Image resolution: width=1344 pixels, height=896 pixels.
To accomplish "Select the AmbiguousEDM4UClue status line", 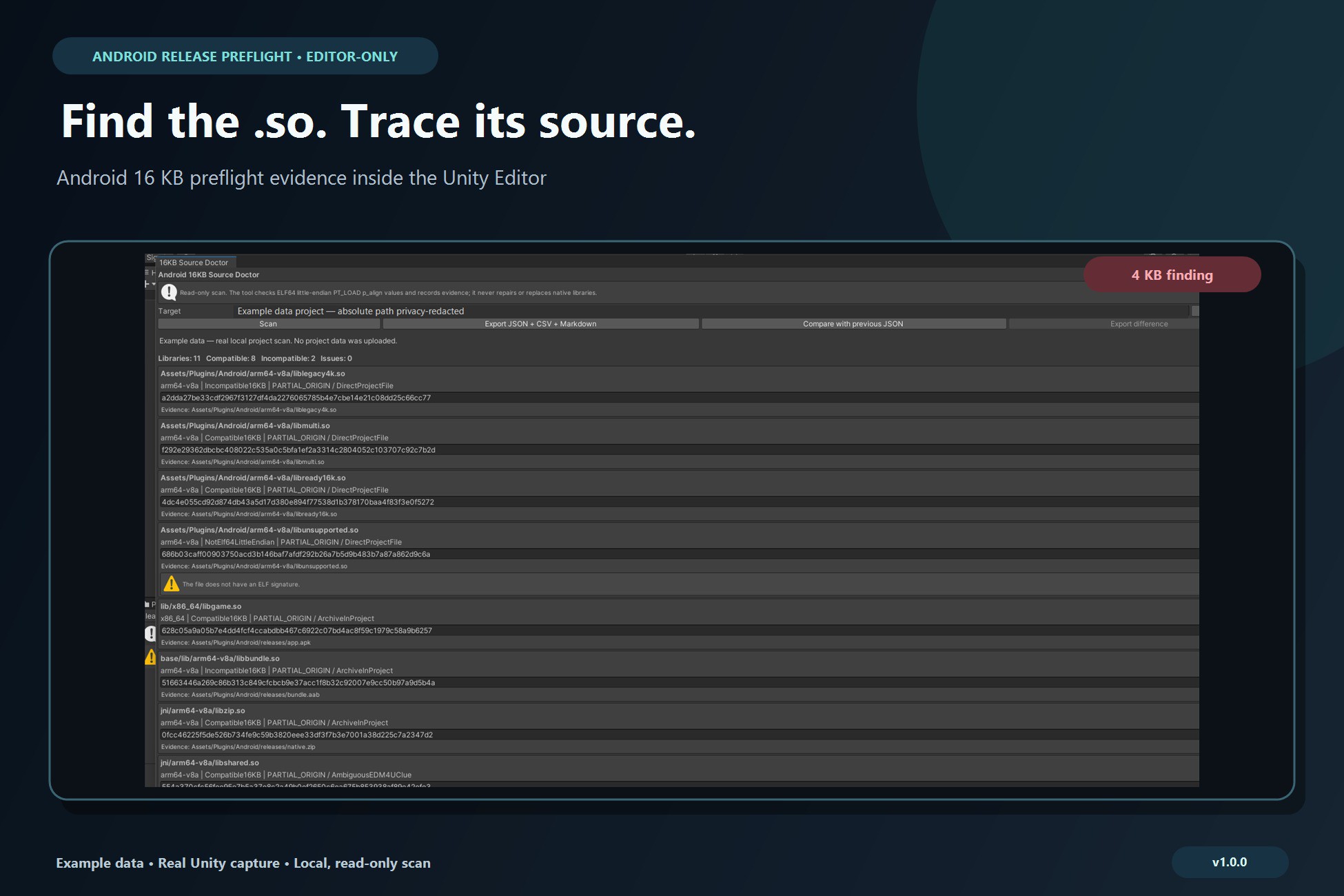I will [x=286, y=775].
